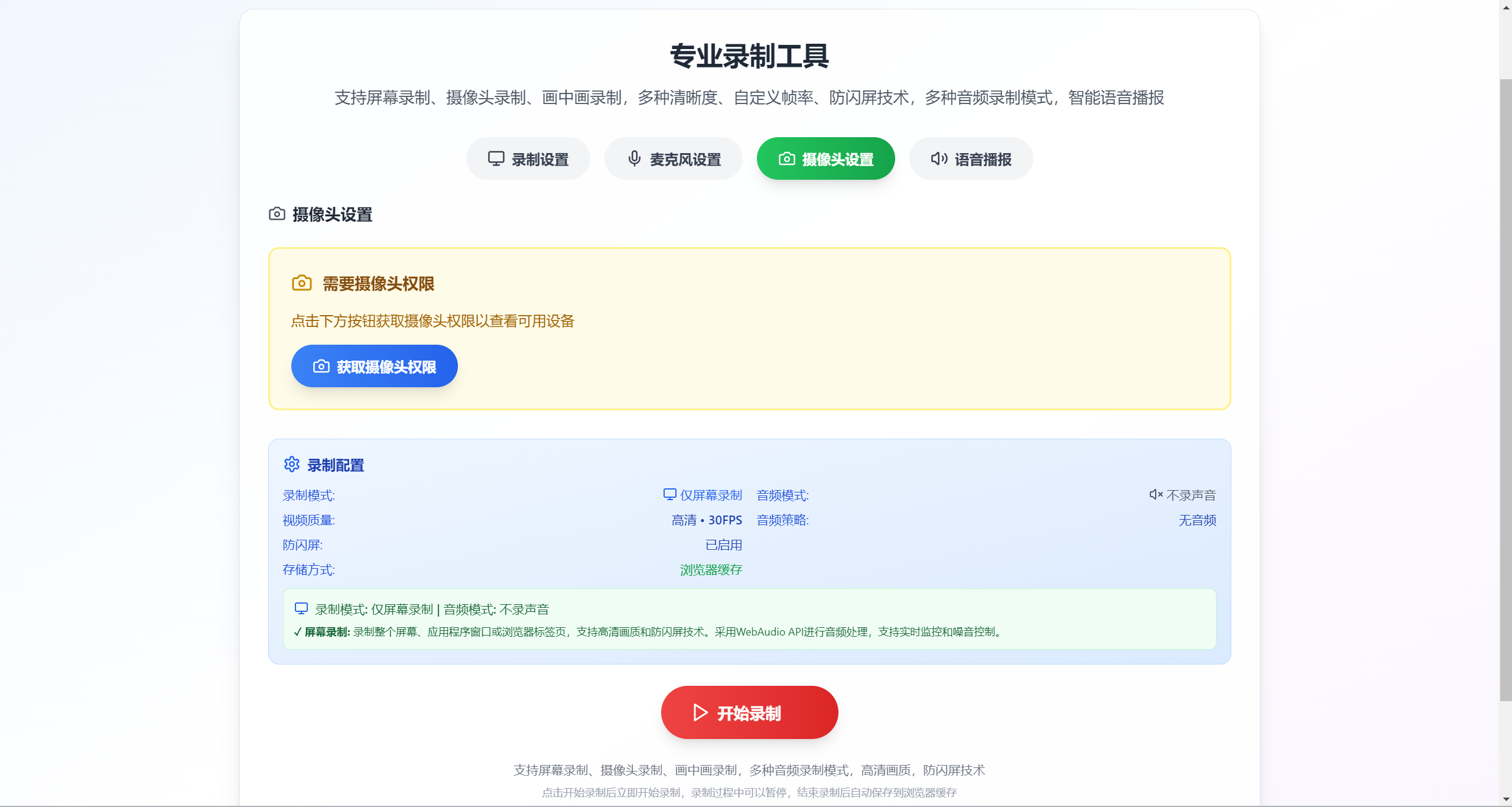The image size is (1512, 807).
Task: Click the microphone icon in 麦克风设置 tab
Action: click(x=634, y=158)
